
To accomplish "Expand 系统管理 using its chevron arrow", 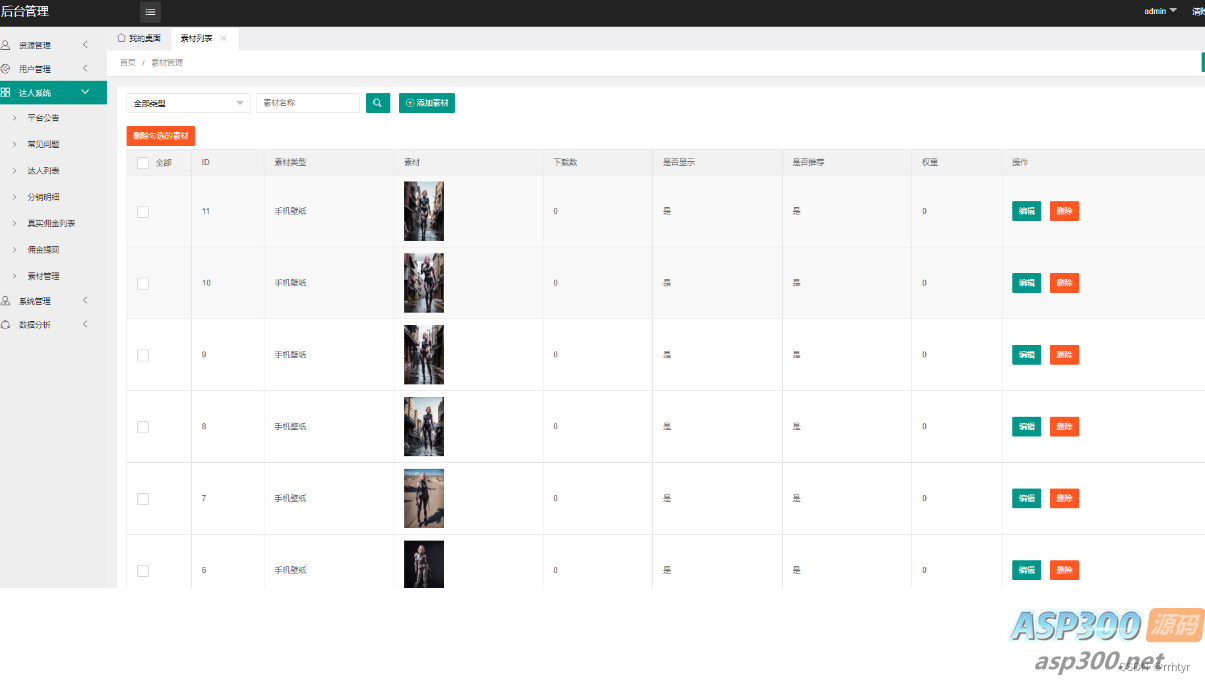I will [85, 300].
